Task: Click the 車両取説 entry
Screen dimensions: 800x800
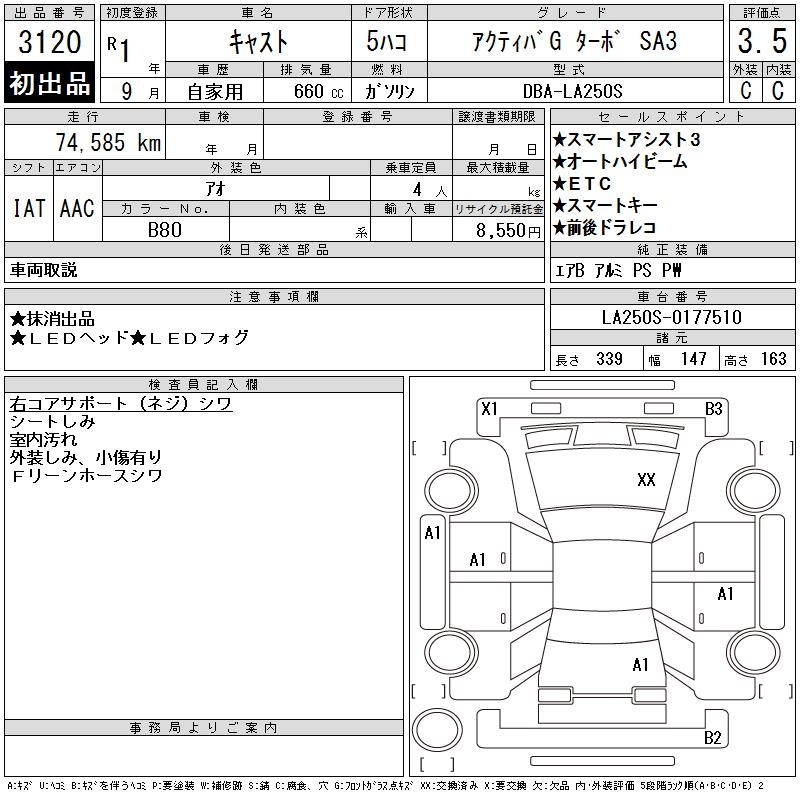Action: pyautogui.click(x=43, y=270)
